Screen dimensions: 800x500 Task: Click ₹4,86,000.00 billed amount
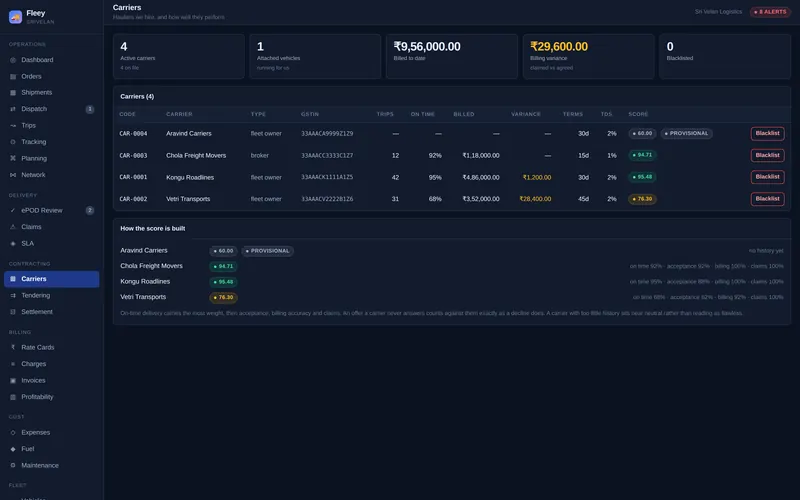click(481, 178)
